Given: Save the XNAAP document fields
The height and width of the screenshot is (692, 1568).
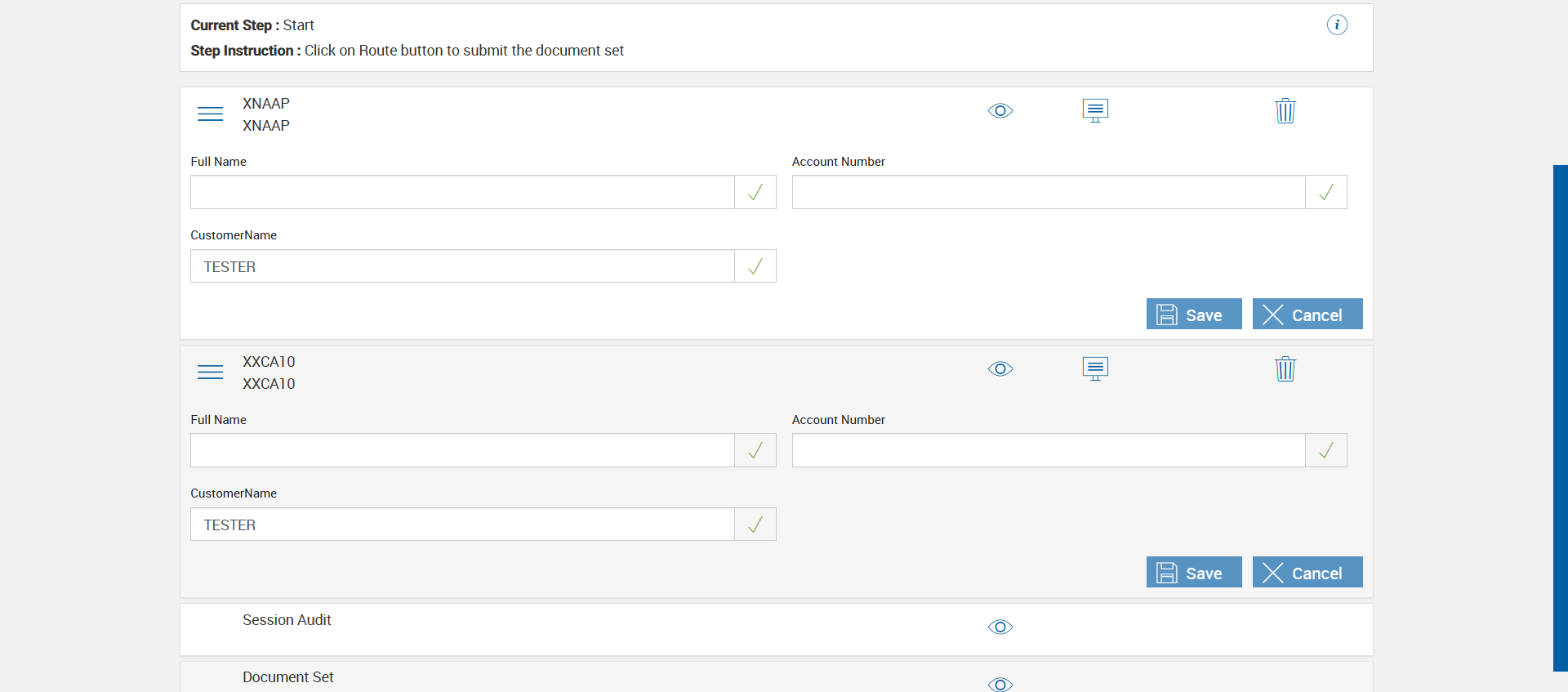Looking at the screenshot, I should pos(1193,315).
